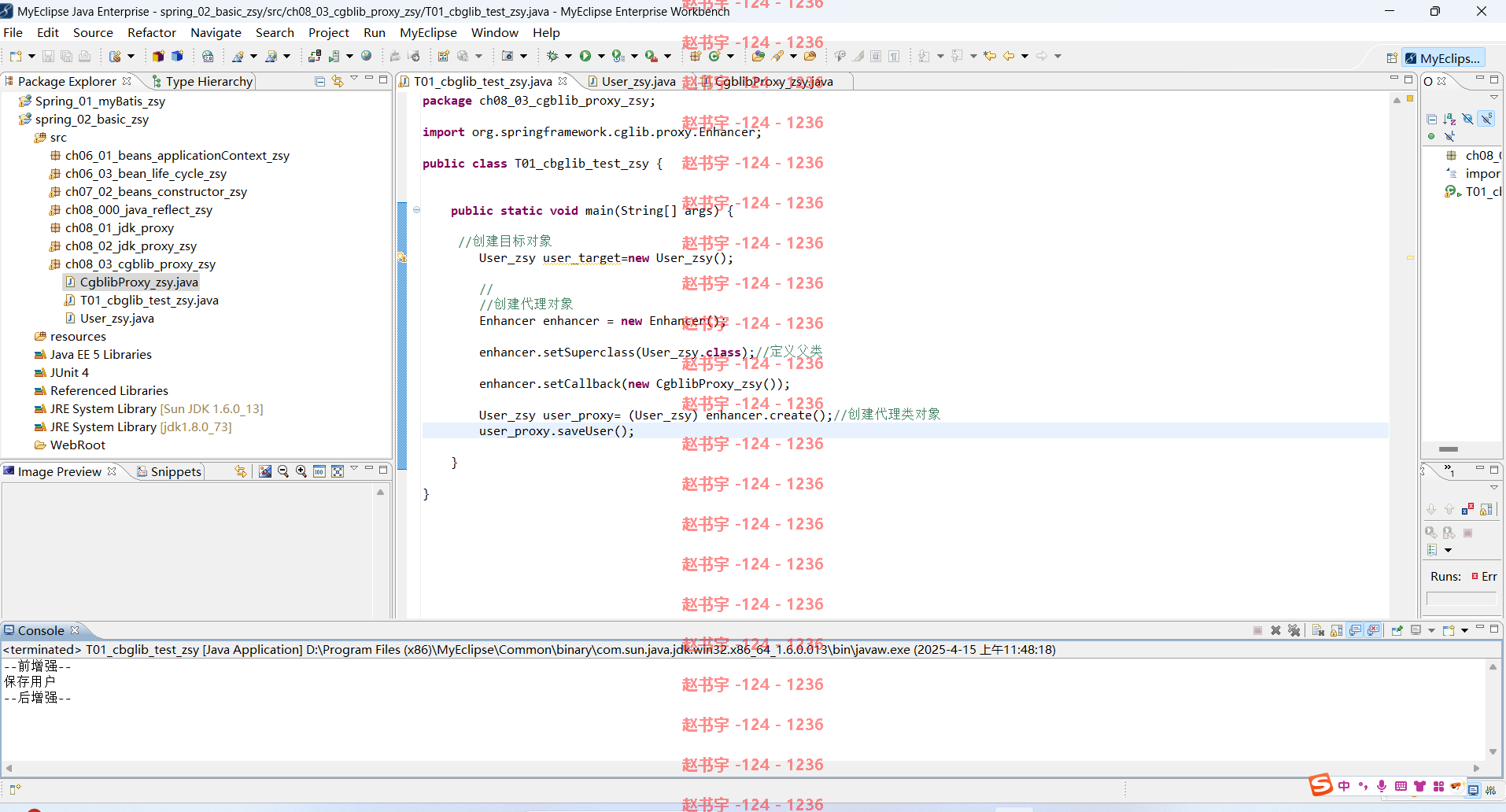Toggle Scroll Lock in Console

1336,630
